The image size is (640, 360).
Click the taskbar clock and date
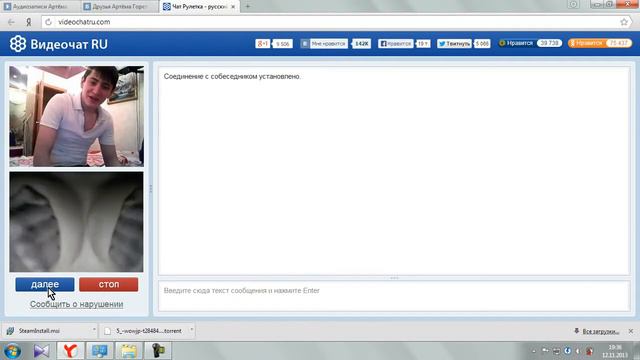615,351
